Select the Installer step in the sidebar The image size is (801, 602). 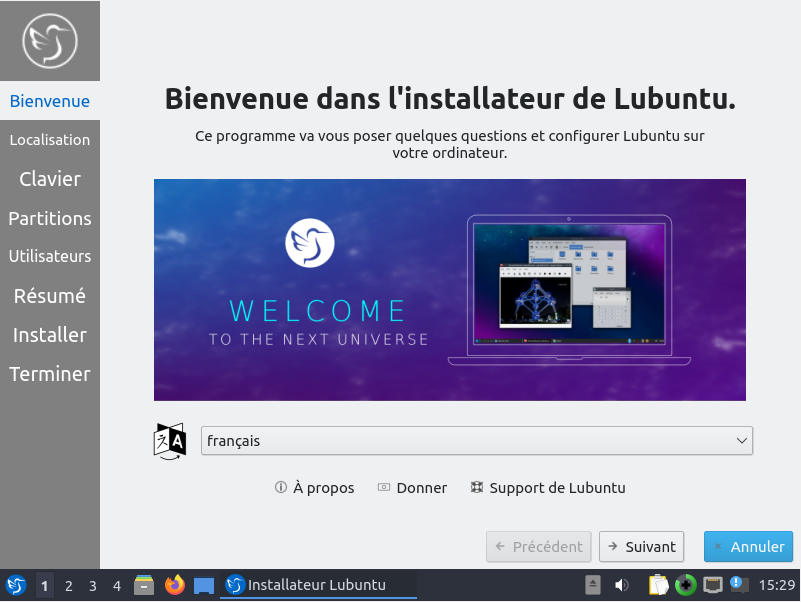(x=50, y=335)
